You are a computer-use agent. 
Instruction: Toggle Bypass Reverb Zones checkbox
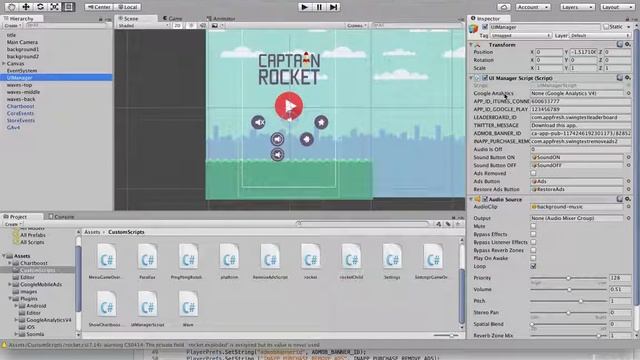[x=533, y=250]
